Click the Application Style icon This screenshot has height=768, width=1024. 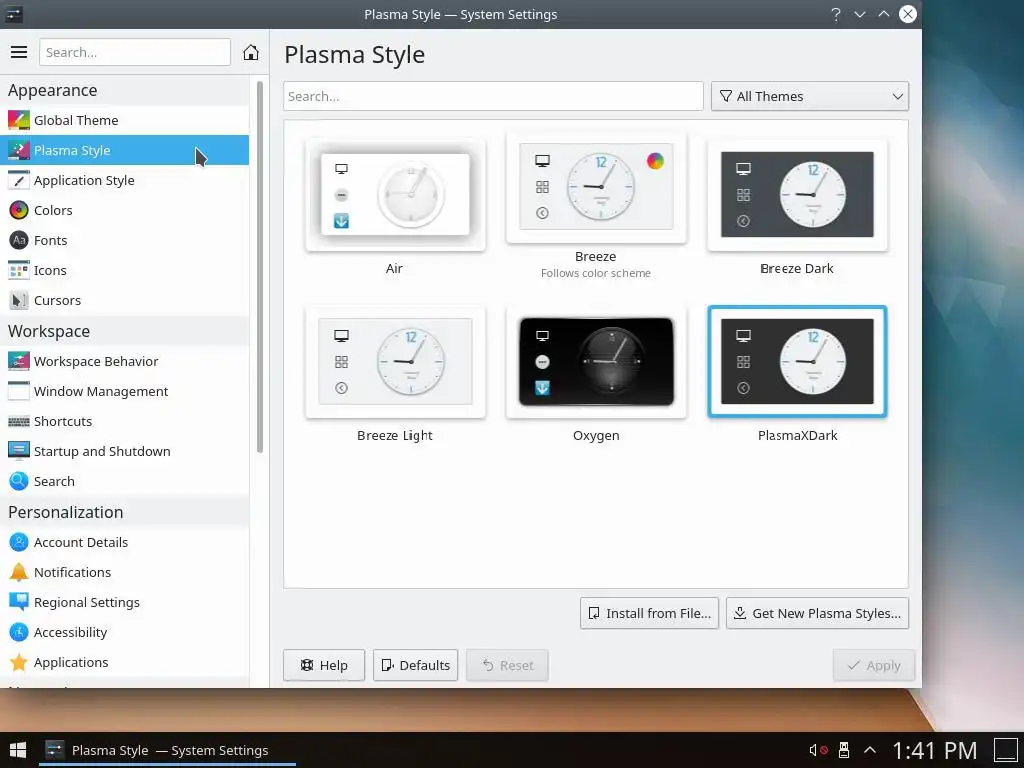[18, 180]
